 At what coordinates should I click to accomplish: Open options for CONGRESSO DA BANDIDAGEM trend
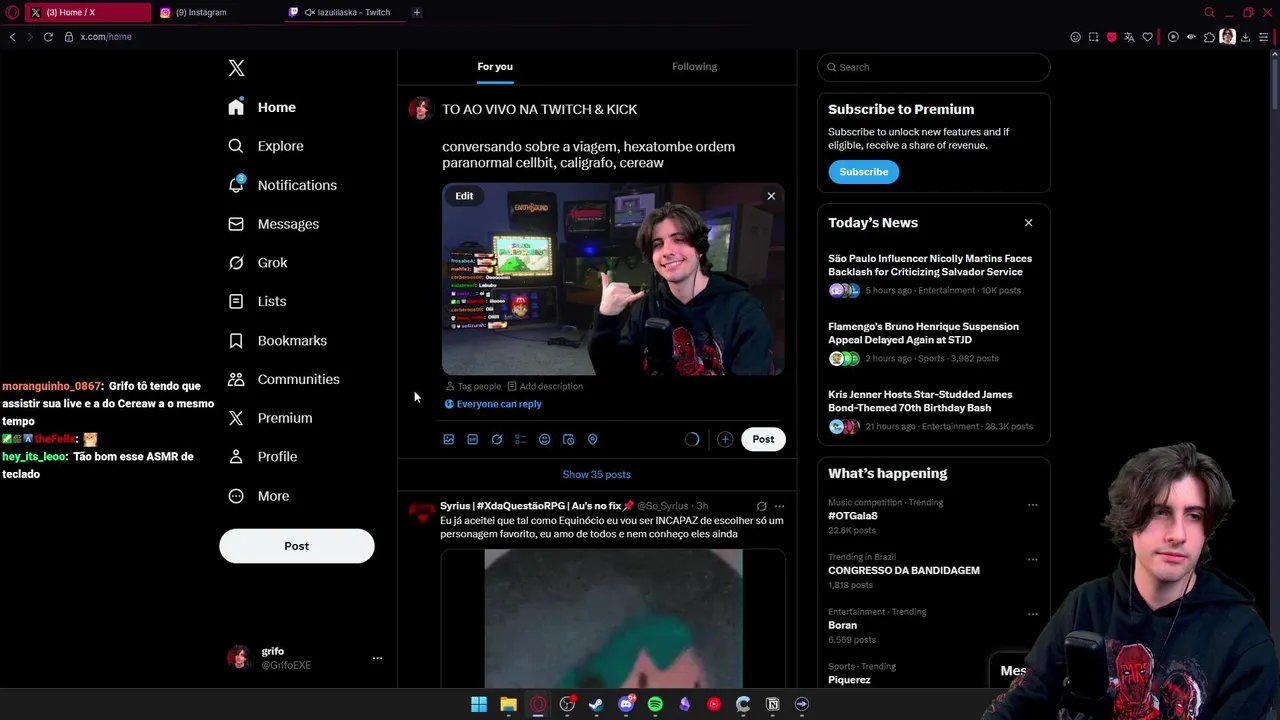(1033, 559)
